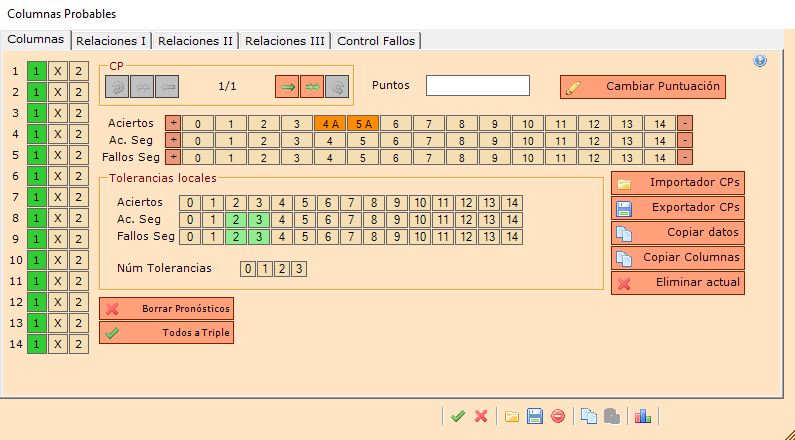Click Todos a Triple button
Image resolution: width=795 pixels, height=440 pixels.
pos(166,333)
